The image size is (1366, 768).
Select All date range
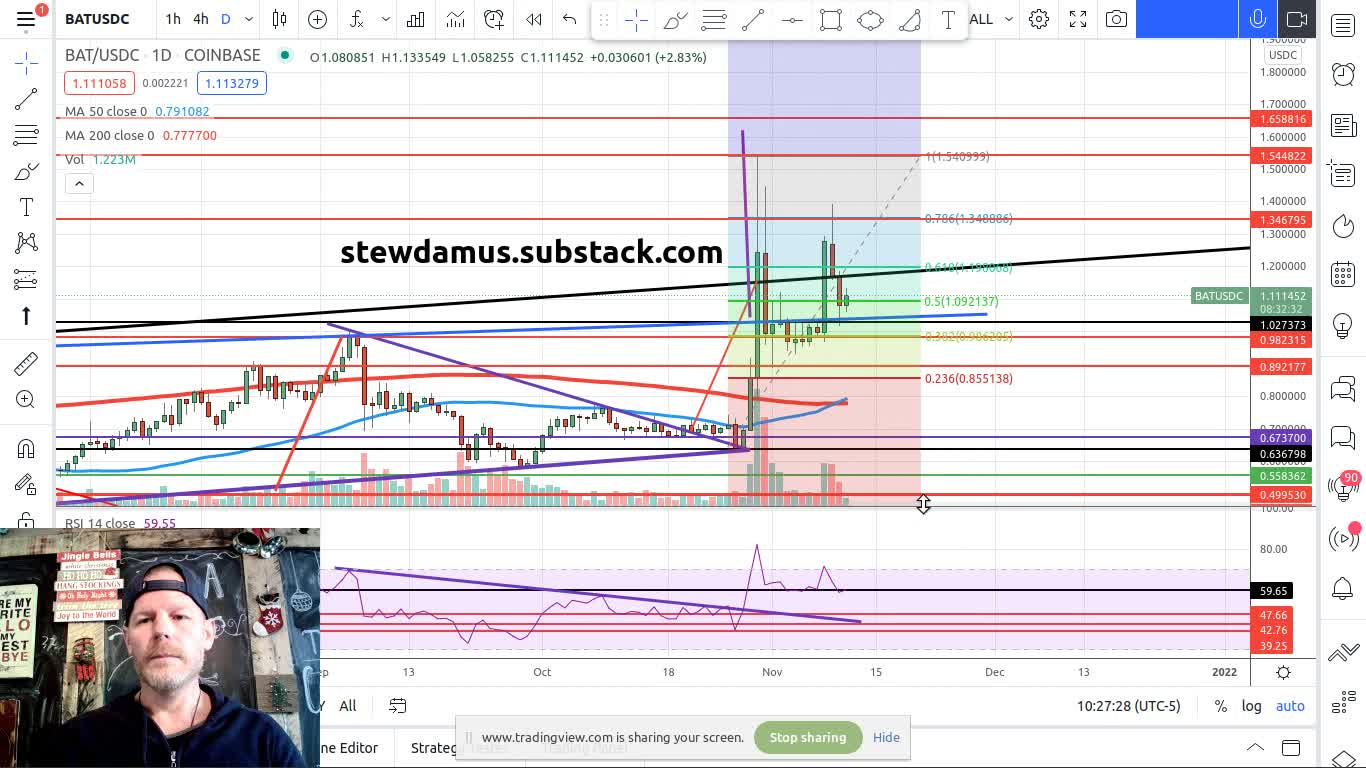[348, 706]
